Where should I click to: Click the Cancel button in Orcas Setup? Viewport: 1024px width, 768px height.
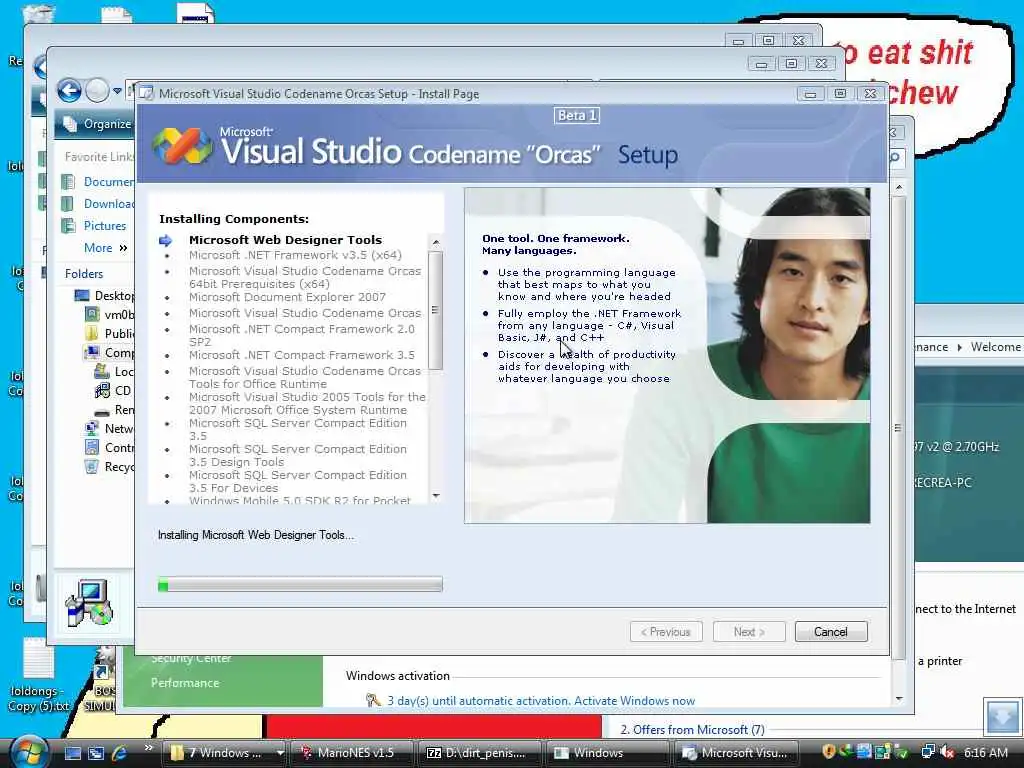(831, 632)
